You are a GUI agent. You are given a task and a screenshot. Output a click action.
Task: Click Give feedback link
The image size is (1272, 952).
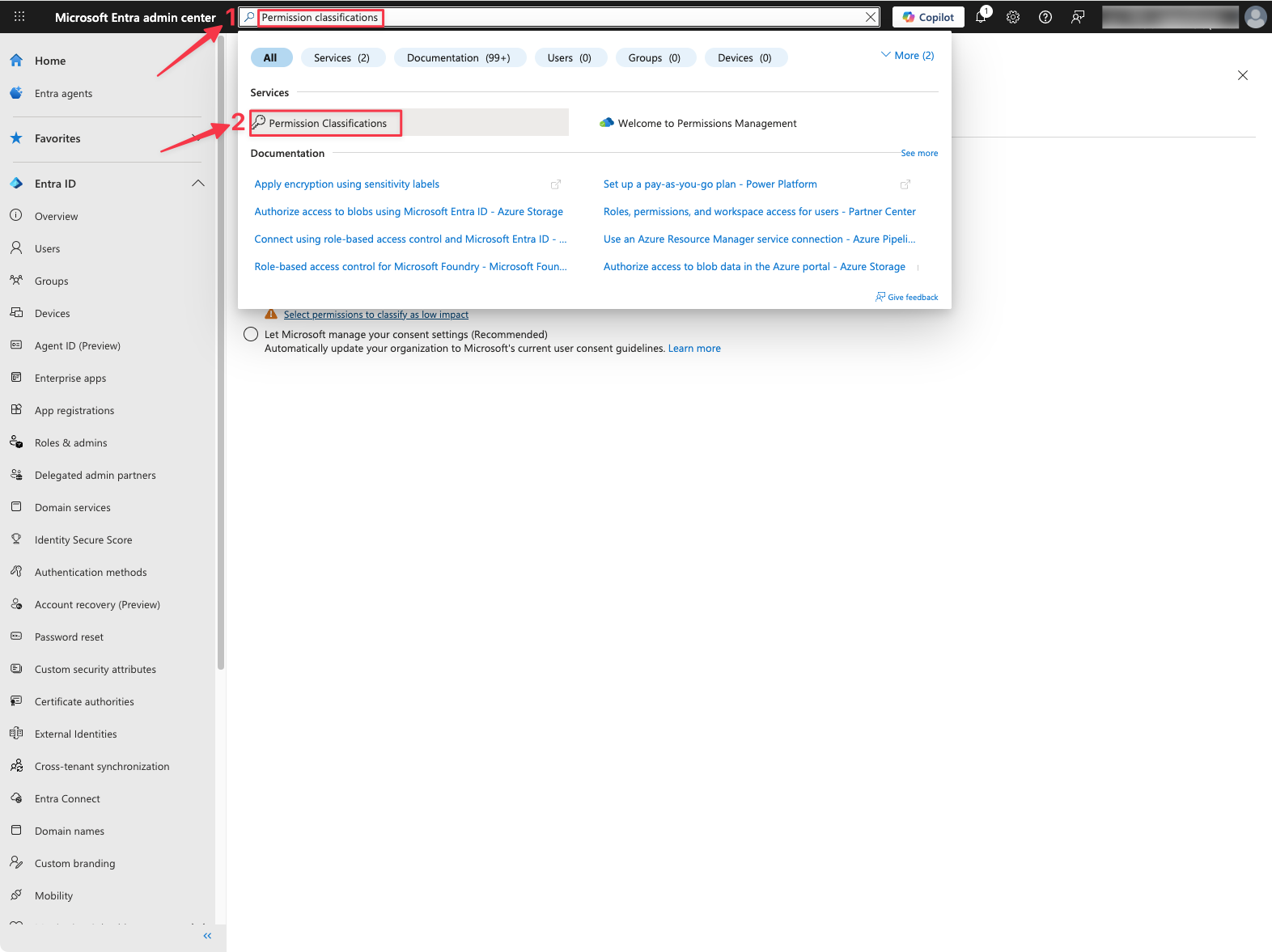click(907, 297)
